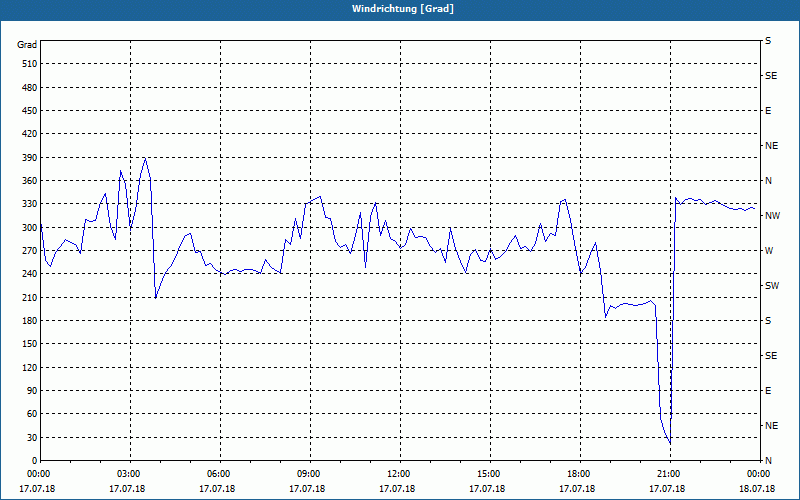Viewport: 800px width, 500px height.
Task: Click the 0 y-axis value
Action: 35,461
